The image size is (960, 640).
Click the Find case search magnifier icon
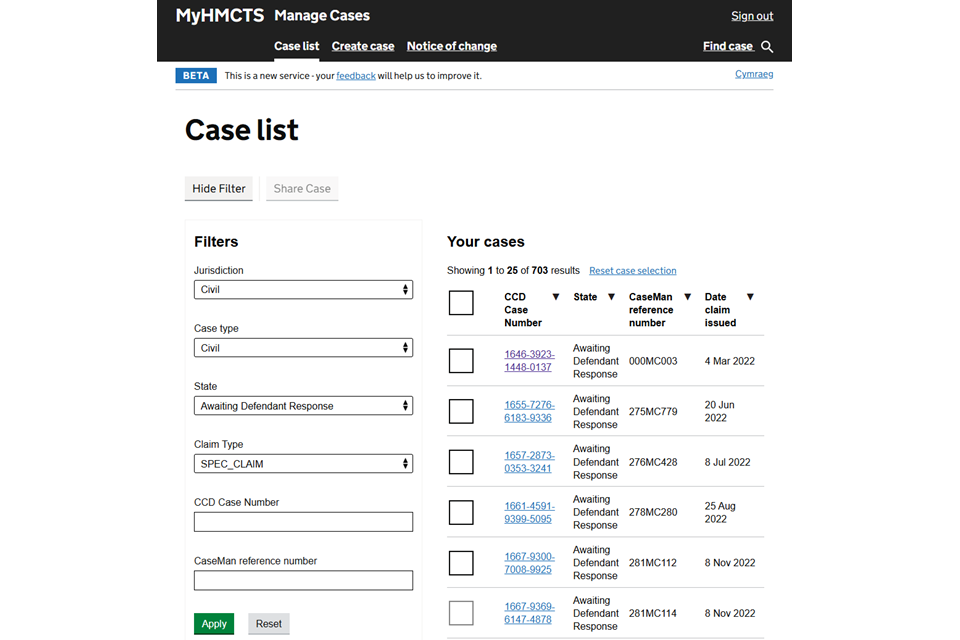tap(767, 46)
